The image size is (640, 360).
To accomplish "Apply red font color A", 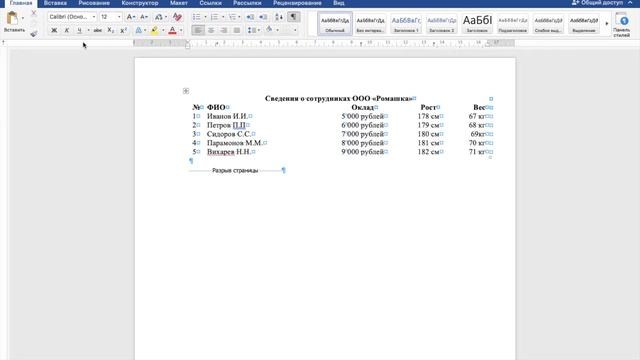I will pyautogui.click(x=172, y=30).
